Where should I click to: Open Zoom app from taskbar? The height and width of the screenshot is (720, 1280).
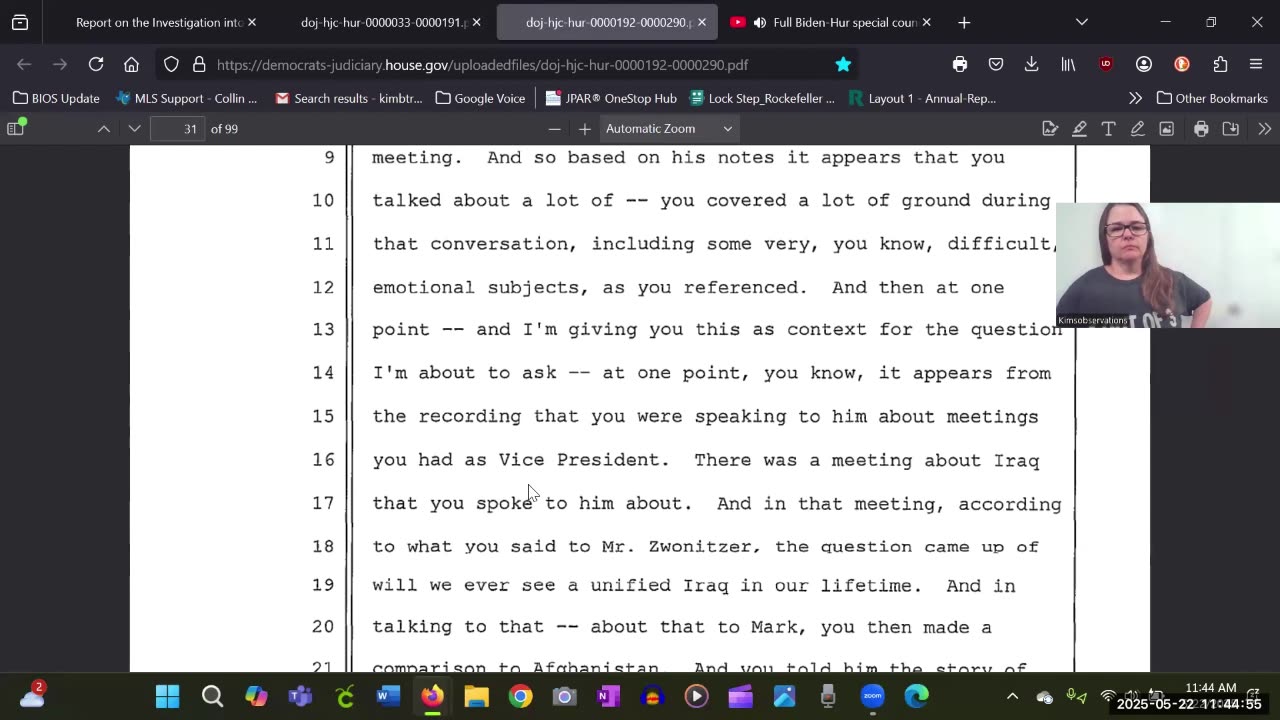tap(872, 696)
